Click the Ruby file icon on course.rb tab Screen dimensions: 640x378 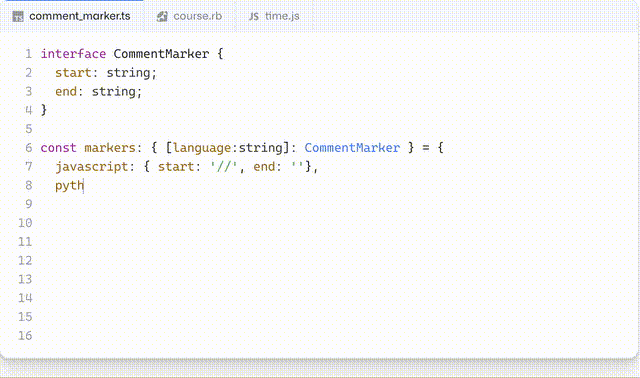pyautogui.click(x=162, y=16)
